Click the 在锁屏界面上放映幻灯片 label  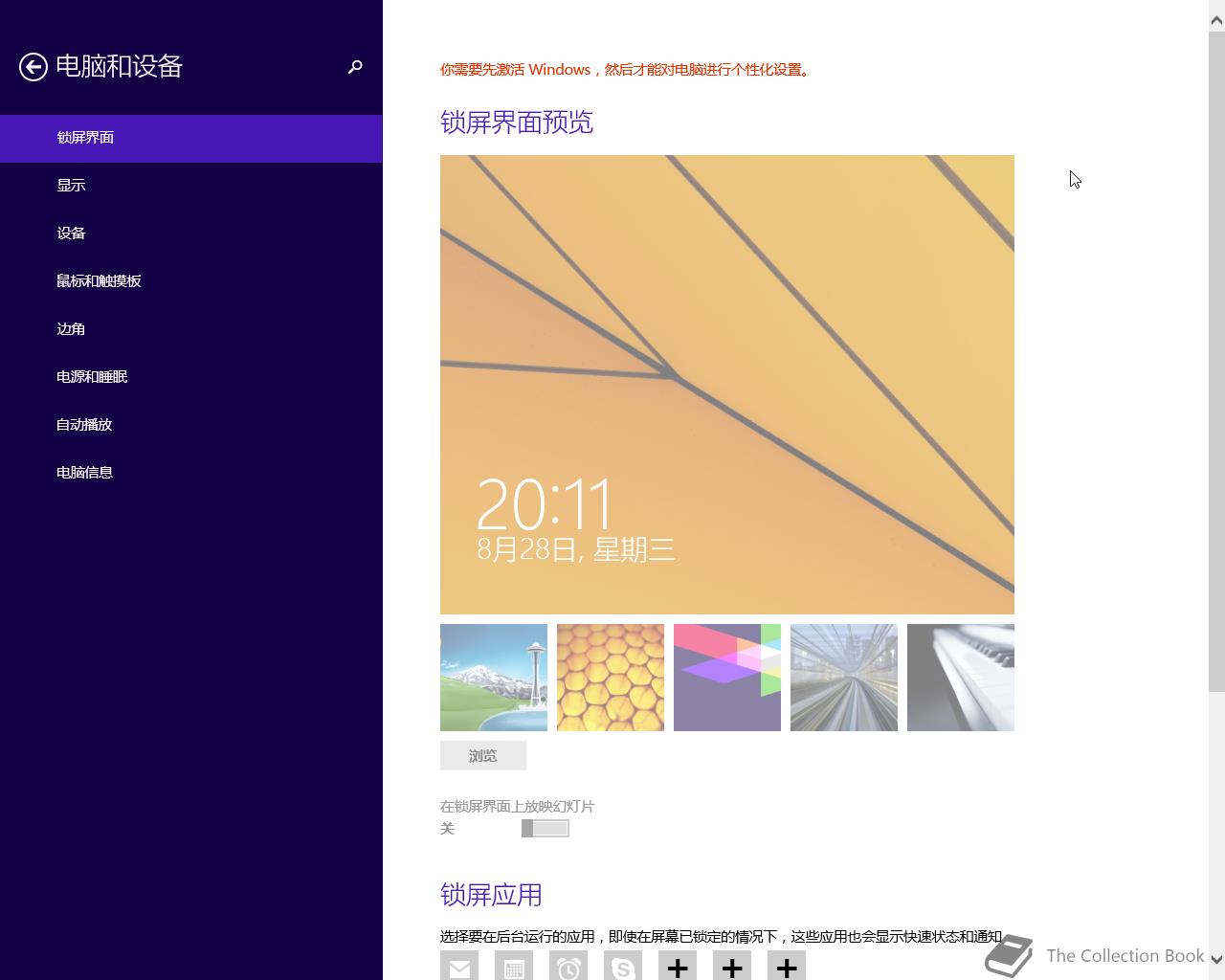click(x=517, y=807)
